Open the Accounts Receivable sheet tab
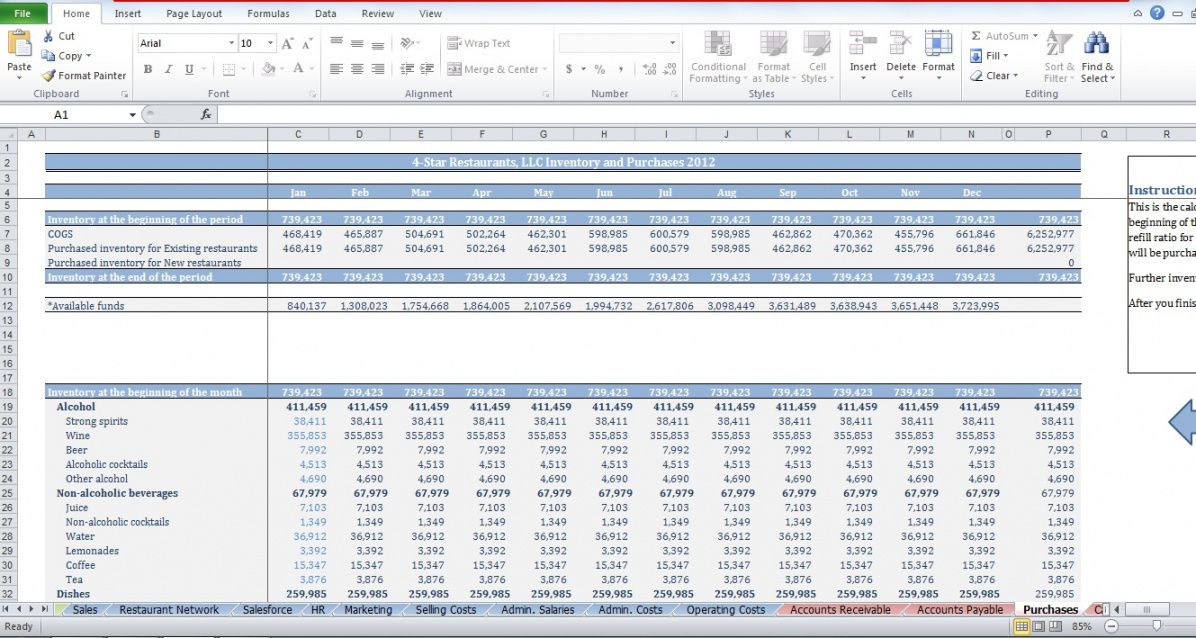This screenshot has width=1196, height=638. [839, 610]
